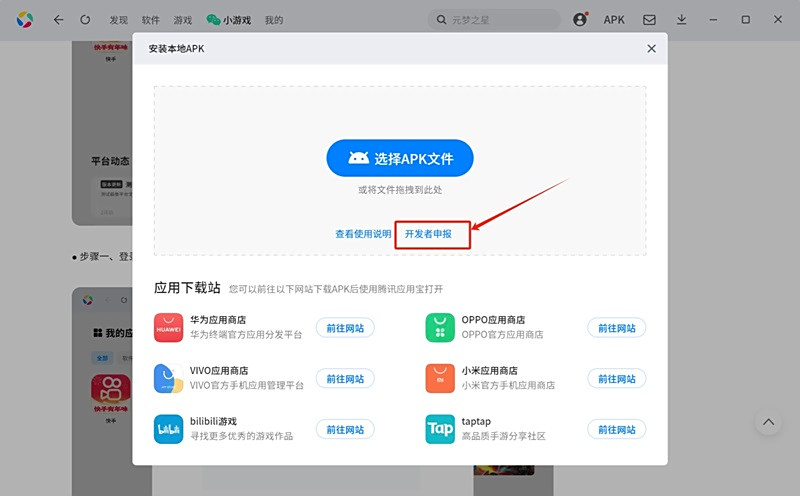Click the Kuaishou app icon in the background page
800x496 pixels.
(111, 394)
